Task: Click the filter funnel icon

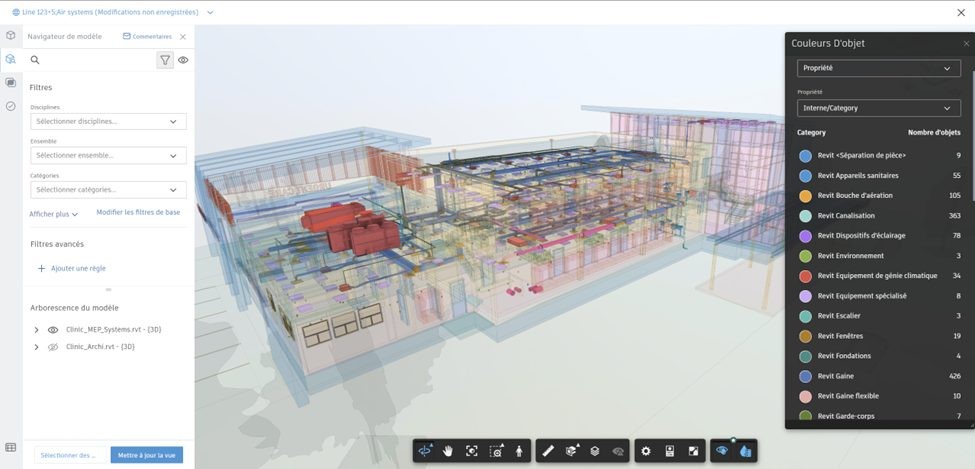Action: pos(165,60)
